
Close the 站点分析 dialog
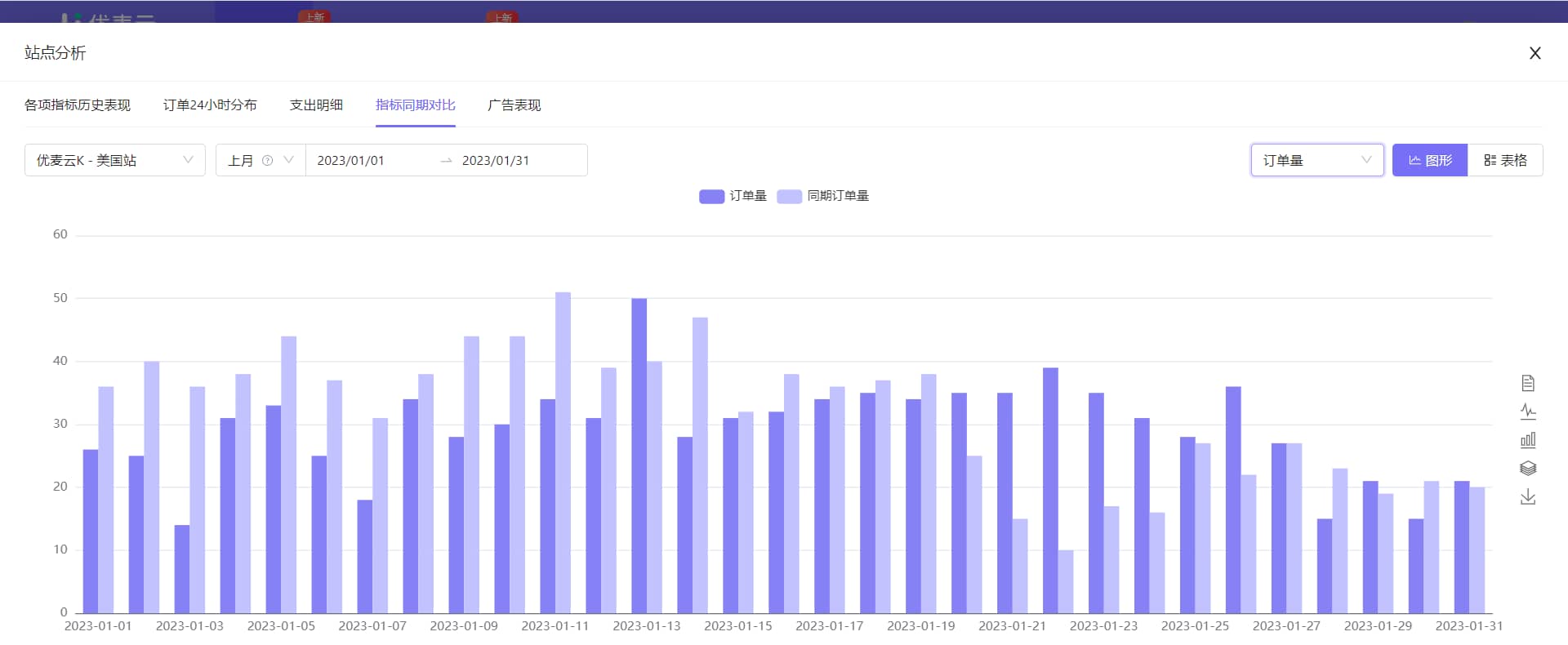tap(1535, 53)
